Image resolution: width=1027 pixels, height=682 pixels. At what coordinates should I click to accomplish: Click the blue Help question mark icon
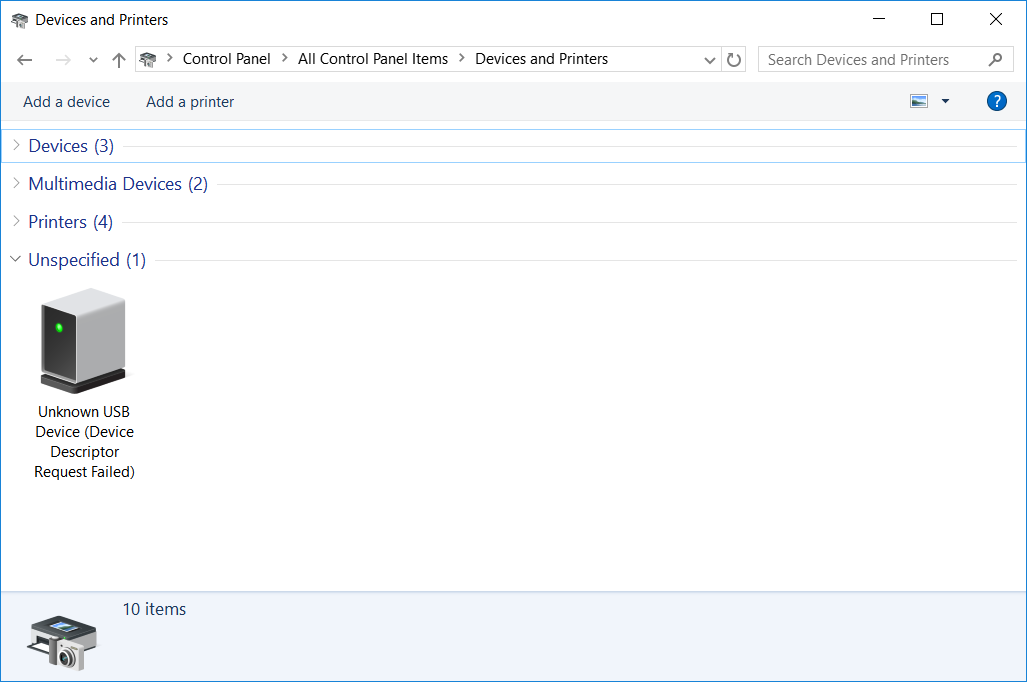point(996,101)
